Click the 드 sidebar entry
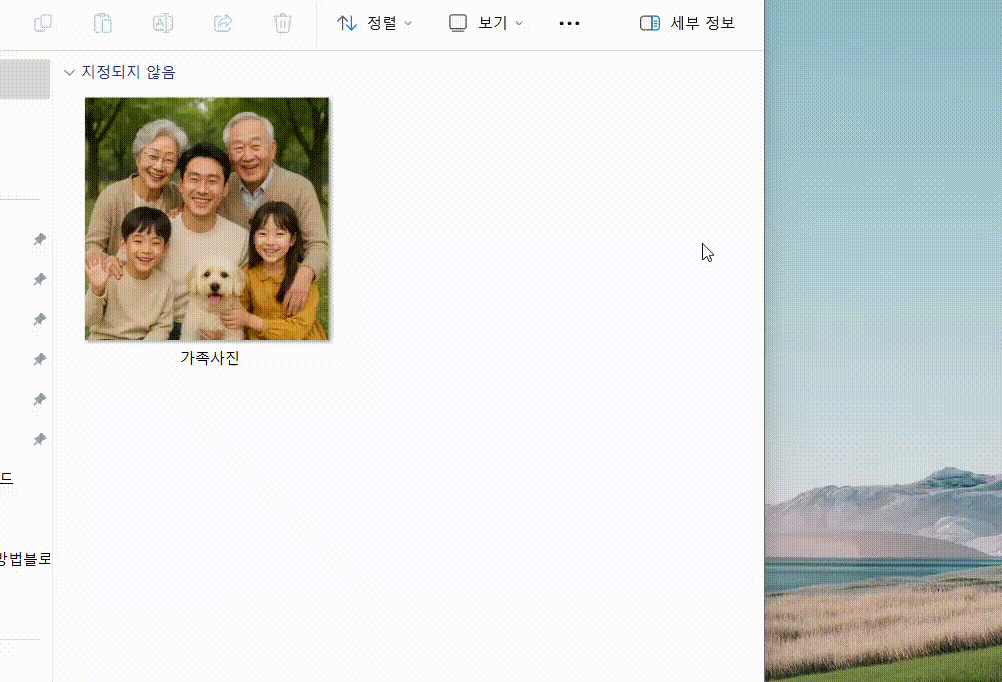This screenshot has width=1002, height=682. [x=6, y=479]
